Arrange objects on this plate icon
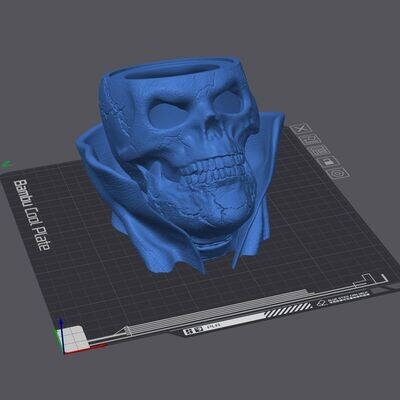 (319, 150)
